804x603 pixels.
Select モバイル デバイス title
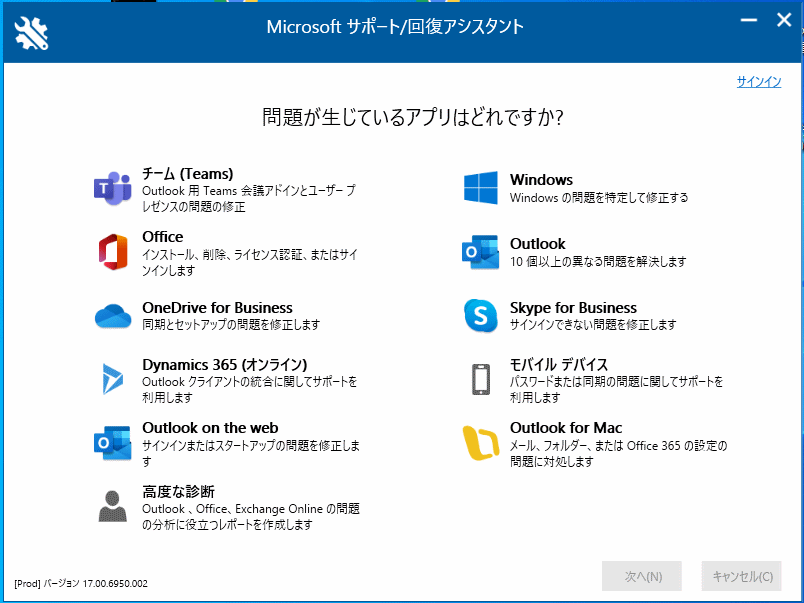pyautogui.click(x=559, y=365)
